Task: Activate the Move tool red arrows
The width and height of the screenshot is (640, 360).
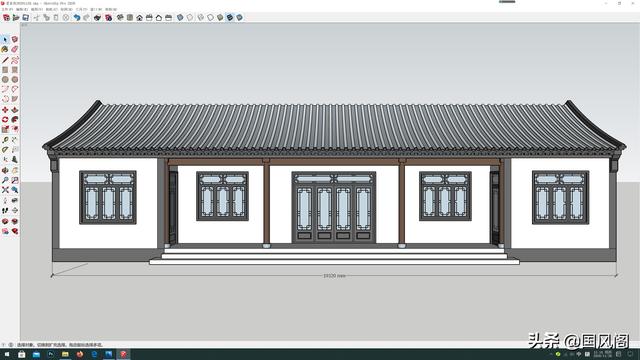Action: point(5,110)
